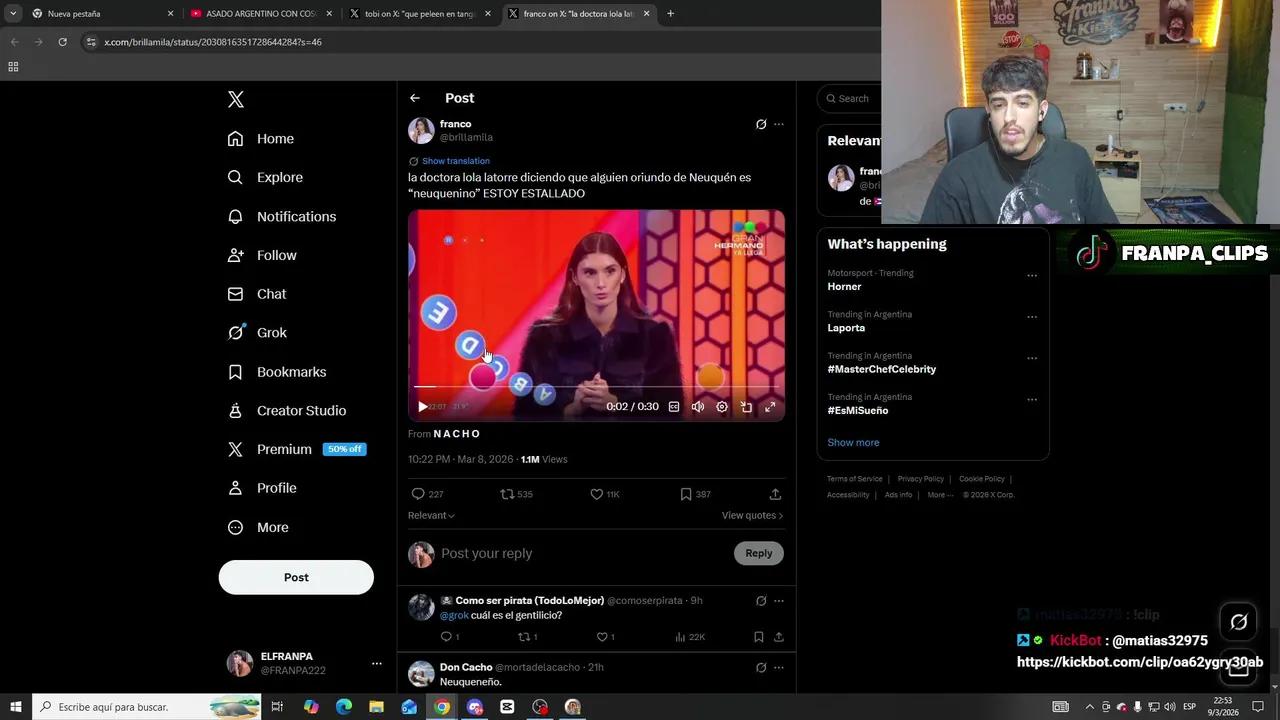Mute the video volume

click(698, 407)
